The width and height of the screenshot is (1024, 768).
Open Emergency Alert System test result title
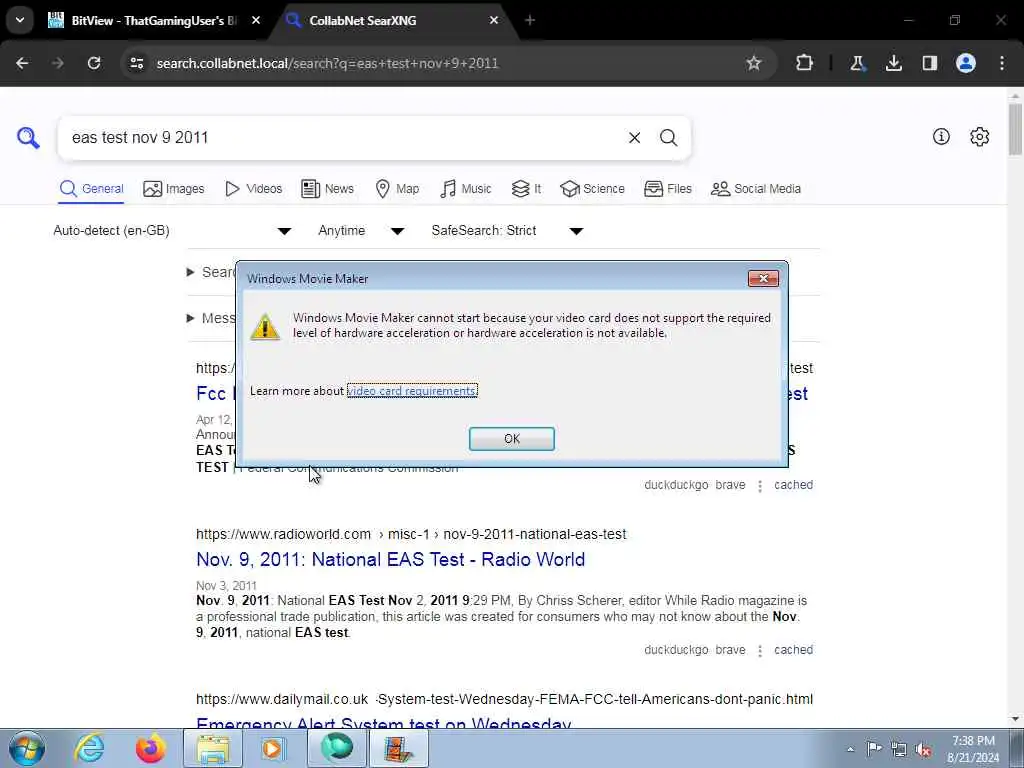tap(383, 722)
